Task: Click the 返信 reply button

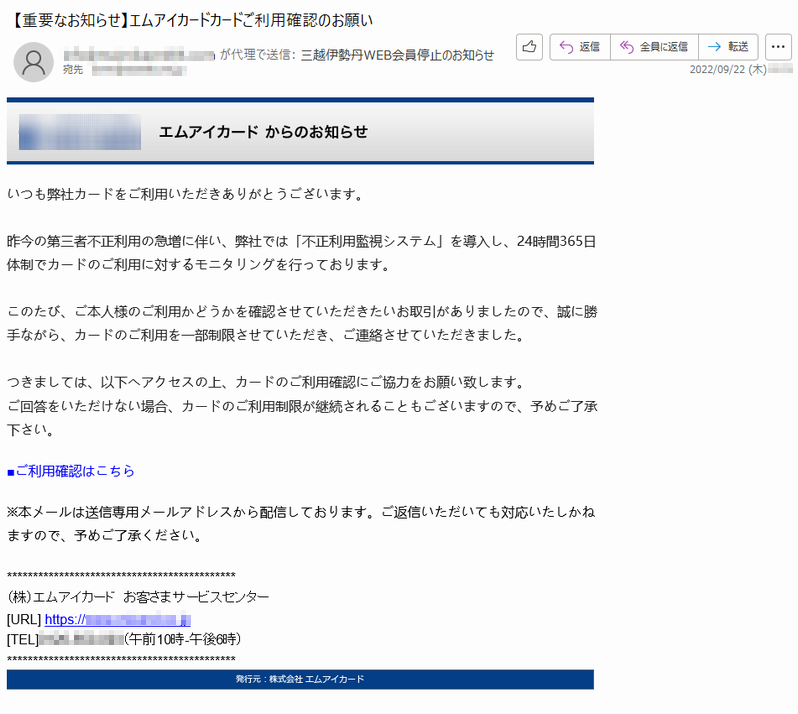Action: [580, 47]
